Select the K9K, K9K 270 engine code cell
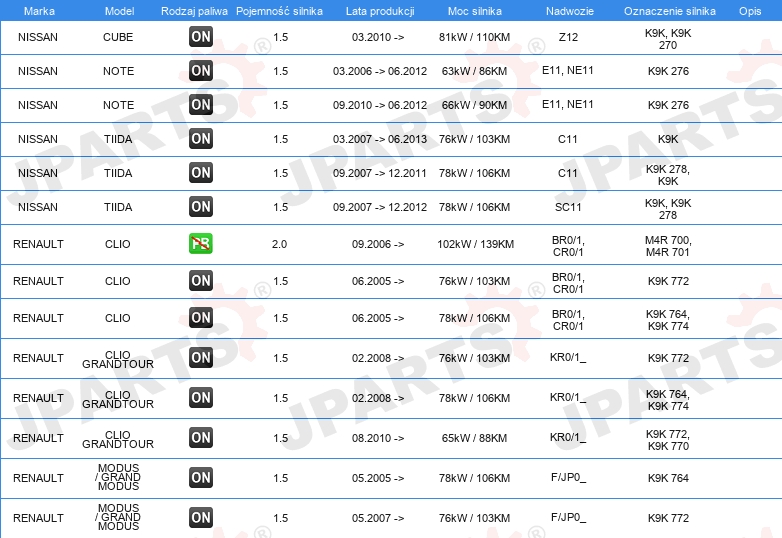This screenshot has width=782, height=538. tap(668, 39)
